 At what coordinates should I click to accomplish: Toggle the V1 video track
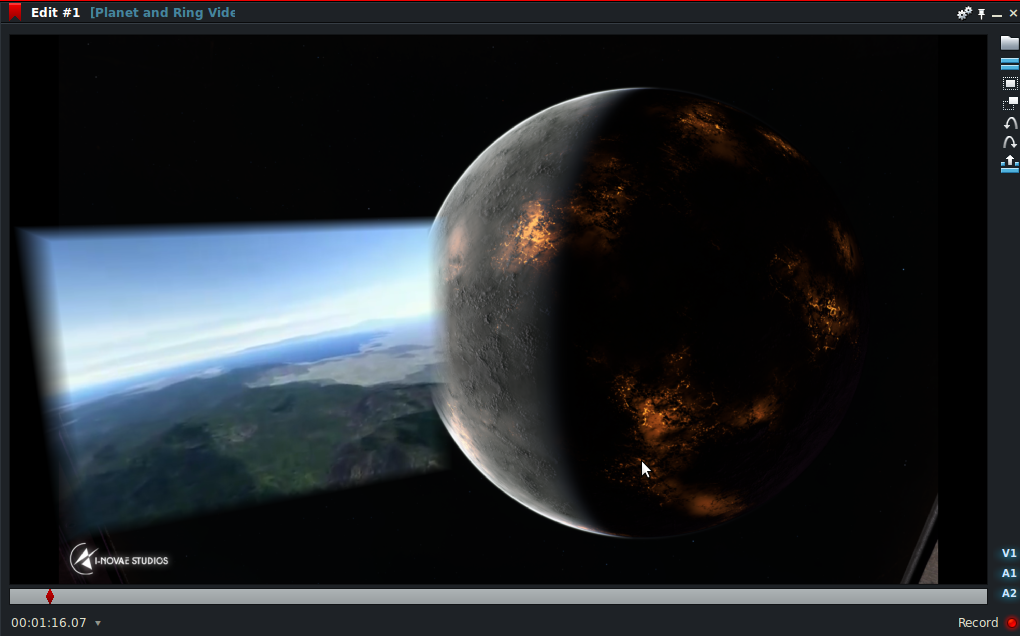coord(1009,553)
